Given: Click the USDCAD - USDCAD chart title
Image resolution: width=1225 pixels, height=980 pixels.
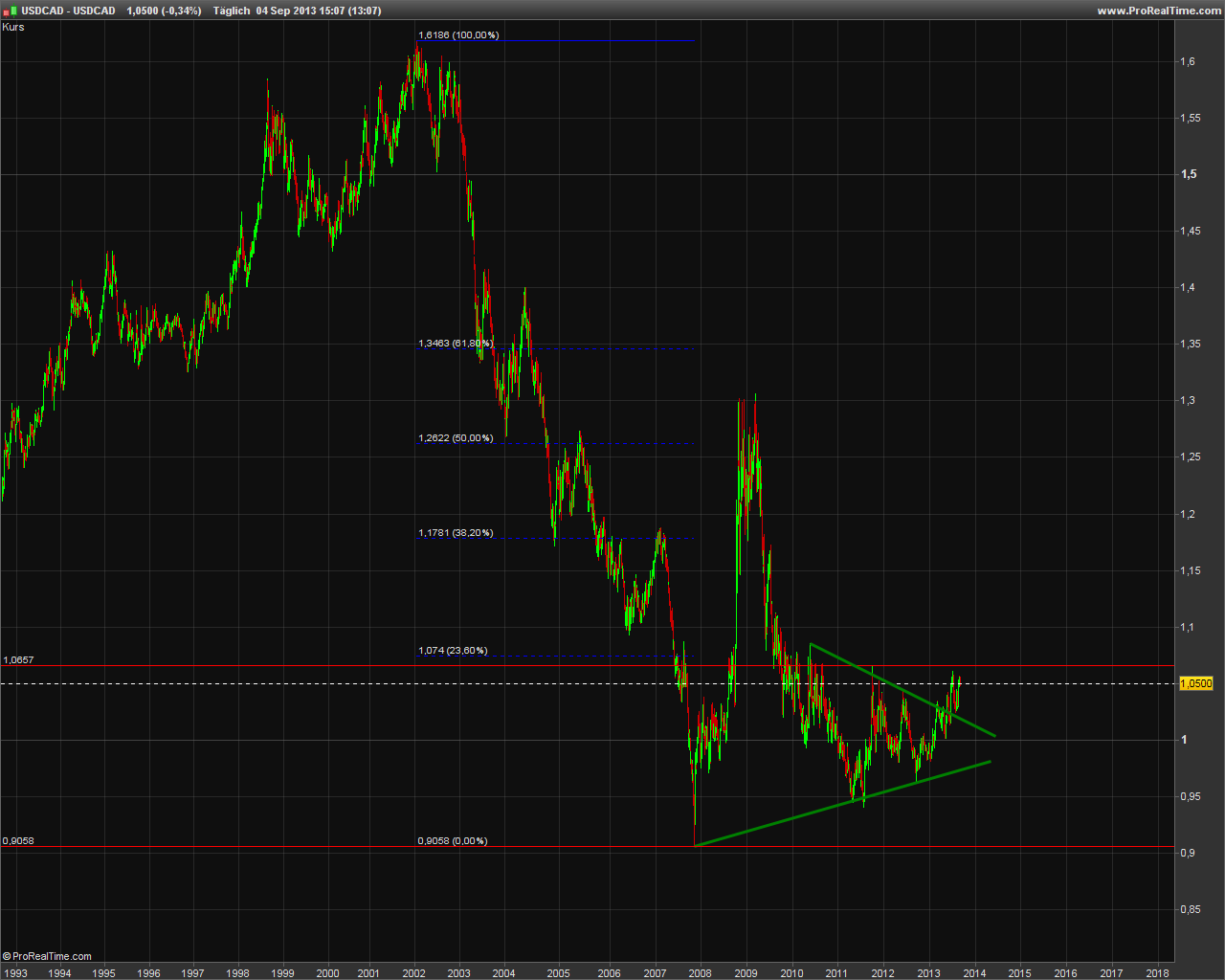Looking at the screenshot, I should pos(69,11).
